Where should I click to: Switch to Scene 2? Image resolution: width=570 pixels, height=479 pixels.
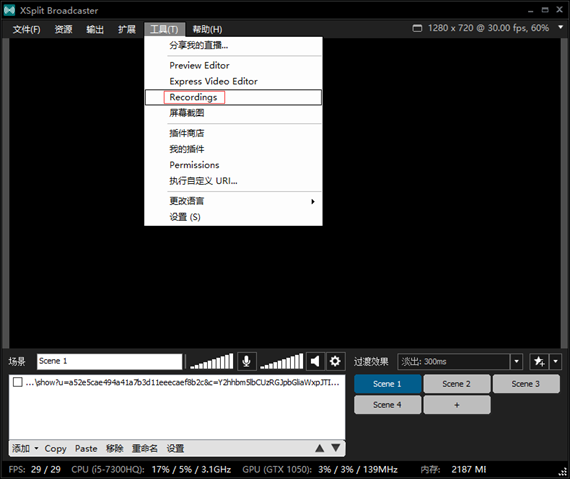click(457, 384)
